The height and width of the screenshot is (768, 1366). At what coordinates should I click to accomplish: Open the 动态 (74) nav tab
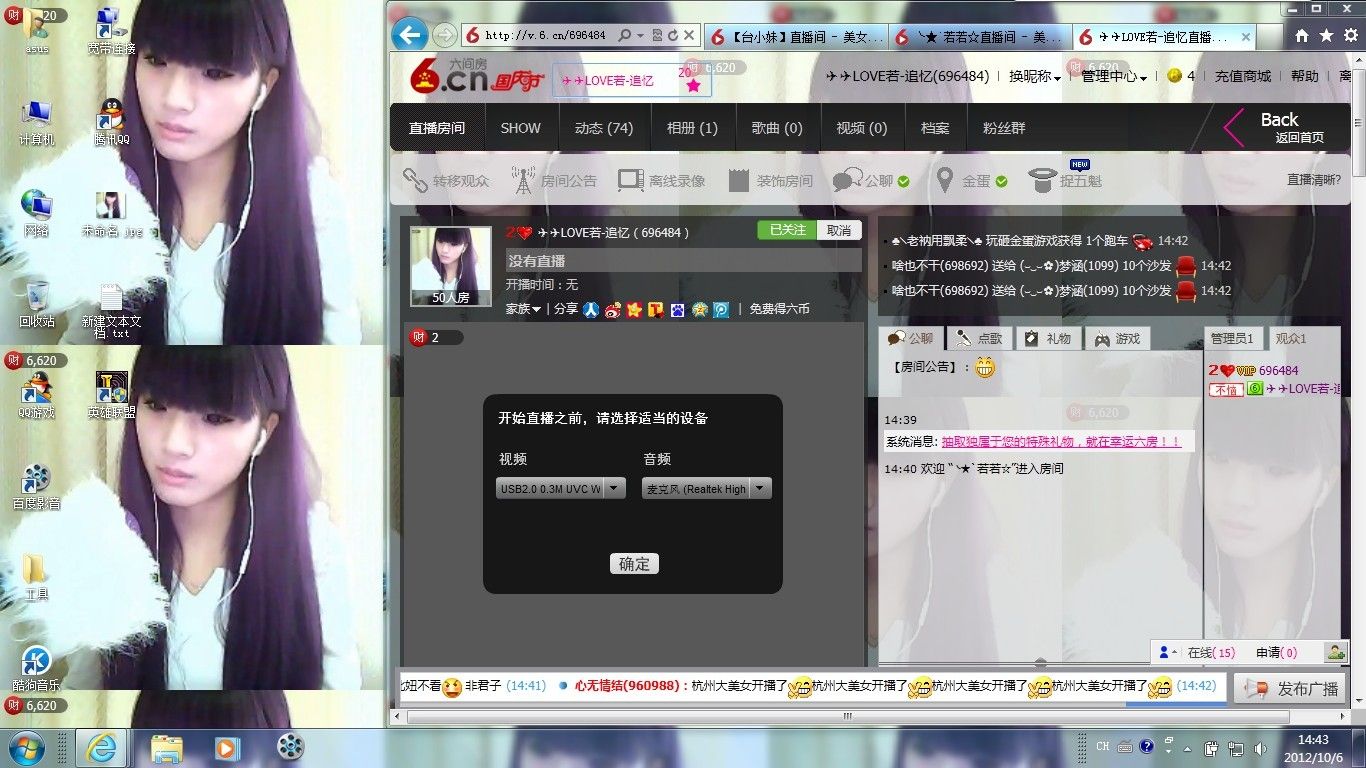pyautogui.click(x=604, y=128)
